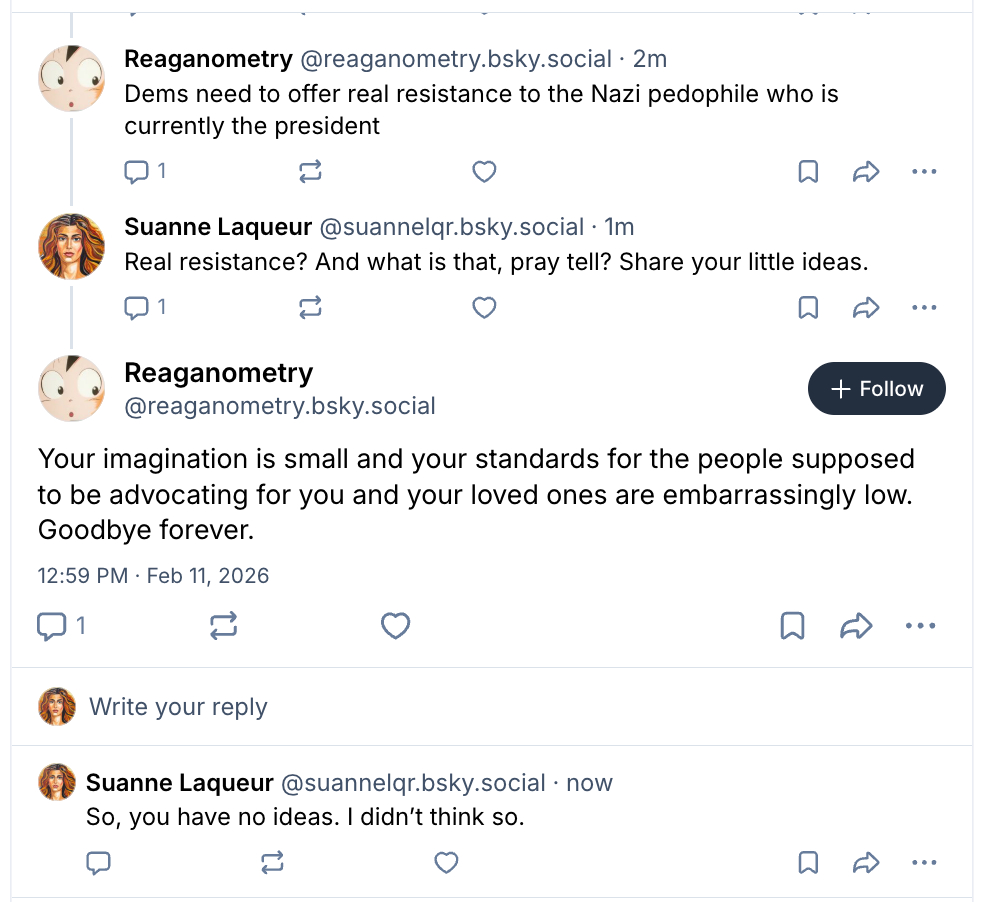
Task: Click the Write your reply field
Action: (178, 707)
